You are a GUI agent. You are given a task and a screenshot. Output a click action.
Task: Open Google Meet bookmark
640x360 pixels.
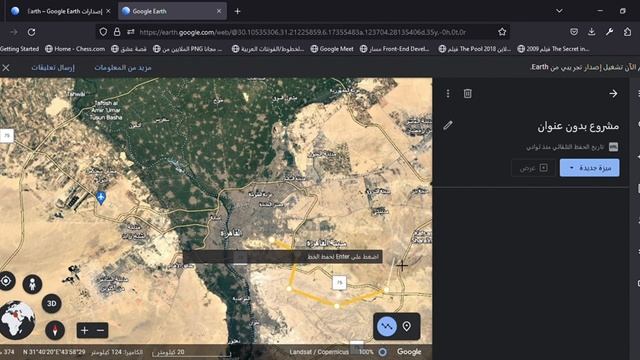[x=332, y=49]
